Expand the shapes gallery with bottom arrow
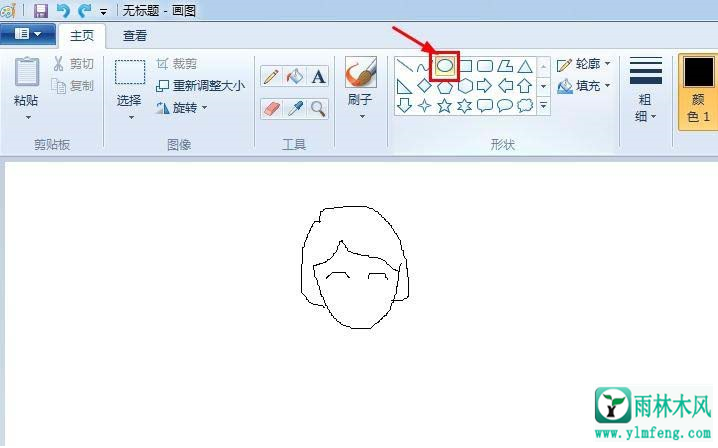This screenshot has width=718, height=448. pyautogui.click(x=543, y=105)
